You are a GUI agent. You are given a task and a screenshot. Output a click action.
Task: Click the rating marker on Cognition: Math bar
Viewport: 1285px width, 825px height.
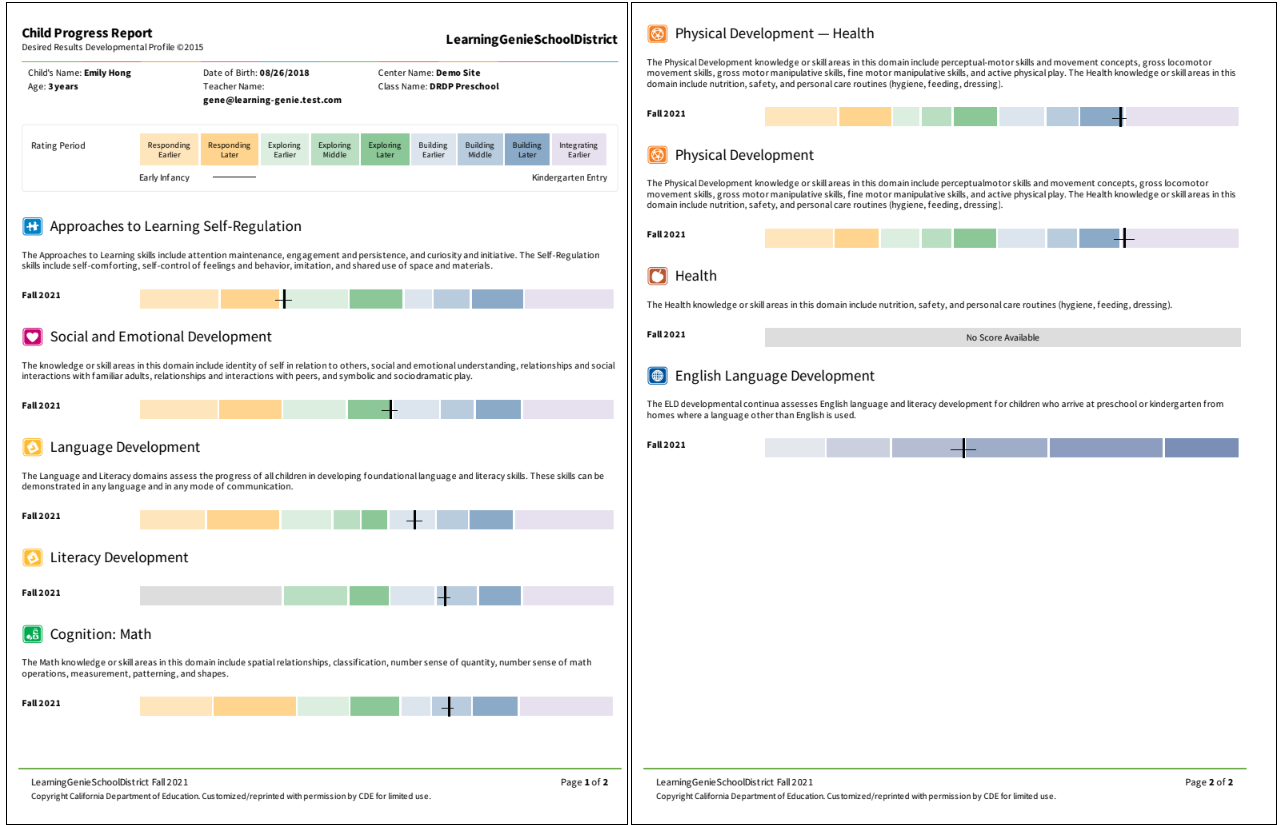[x=448, y=707]
